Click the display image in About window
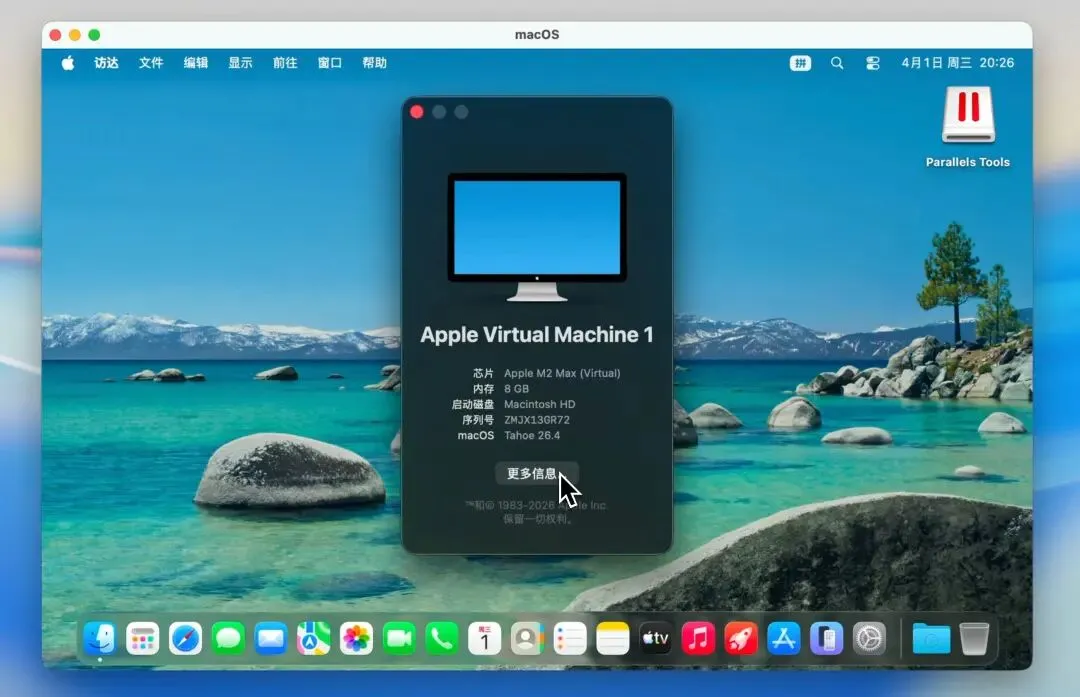 coord(537,237)
